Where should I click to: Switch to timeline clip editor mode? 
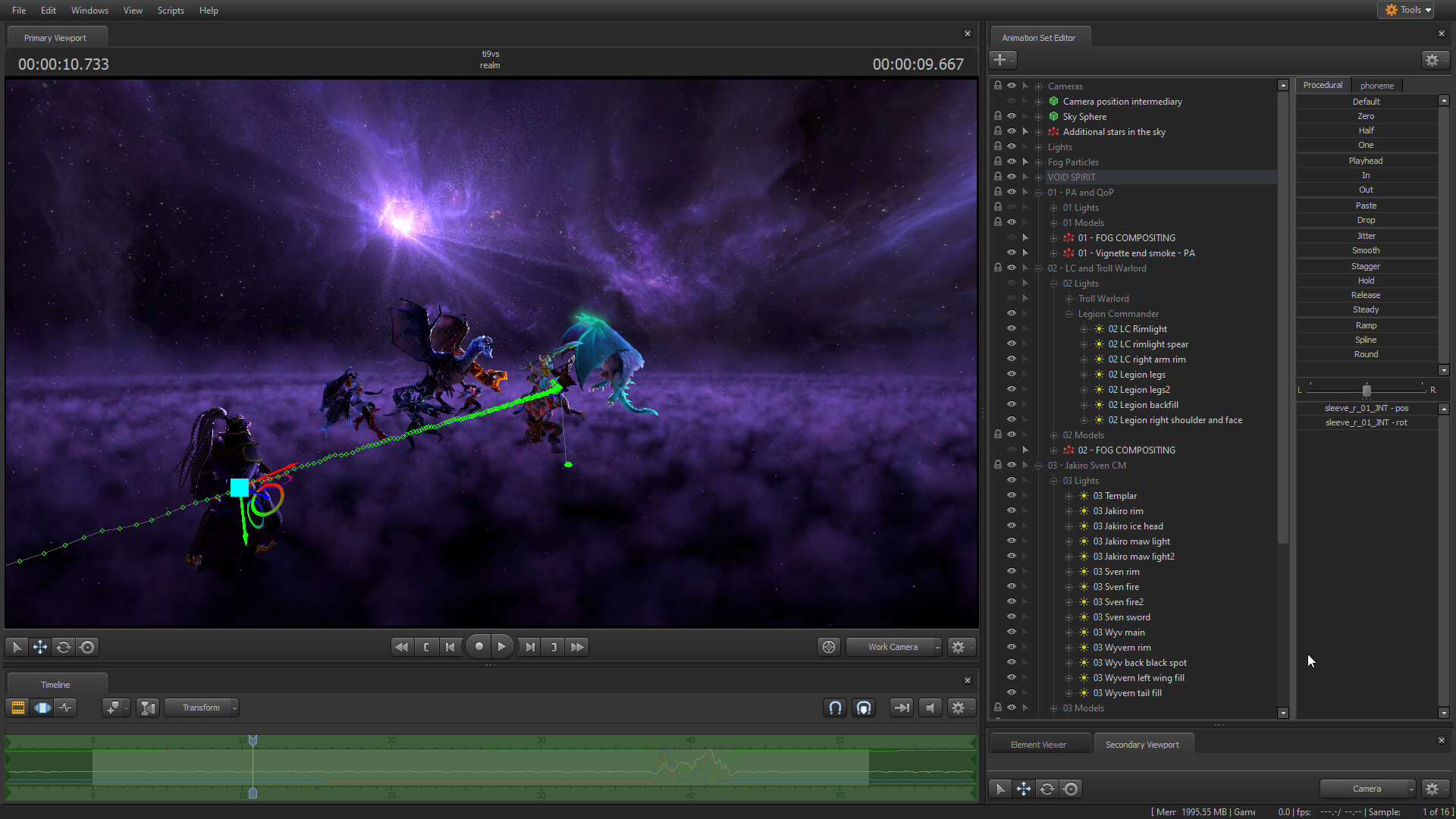click(x=17, y=708)
